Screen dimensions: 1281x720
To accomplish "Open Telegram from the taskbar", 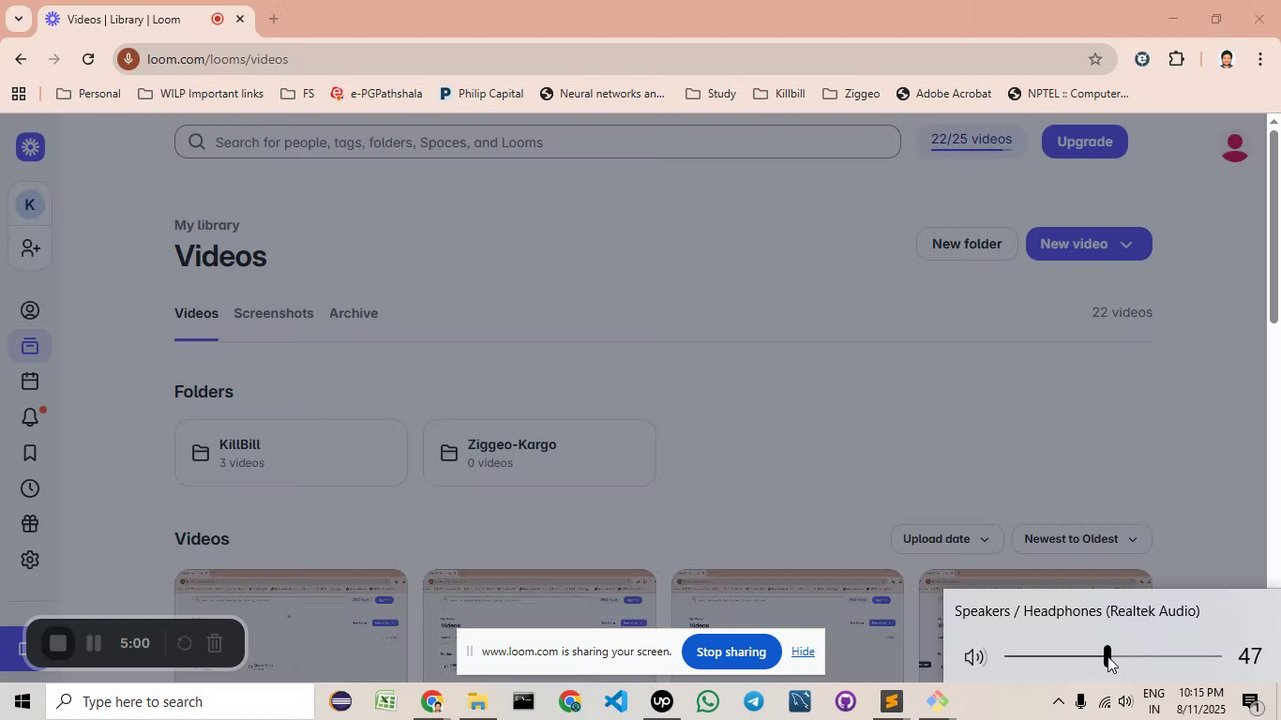I will (x=754, y=702).
